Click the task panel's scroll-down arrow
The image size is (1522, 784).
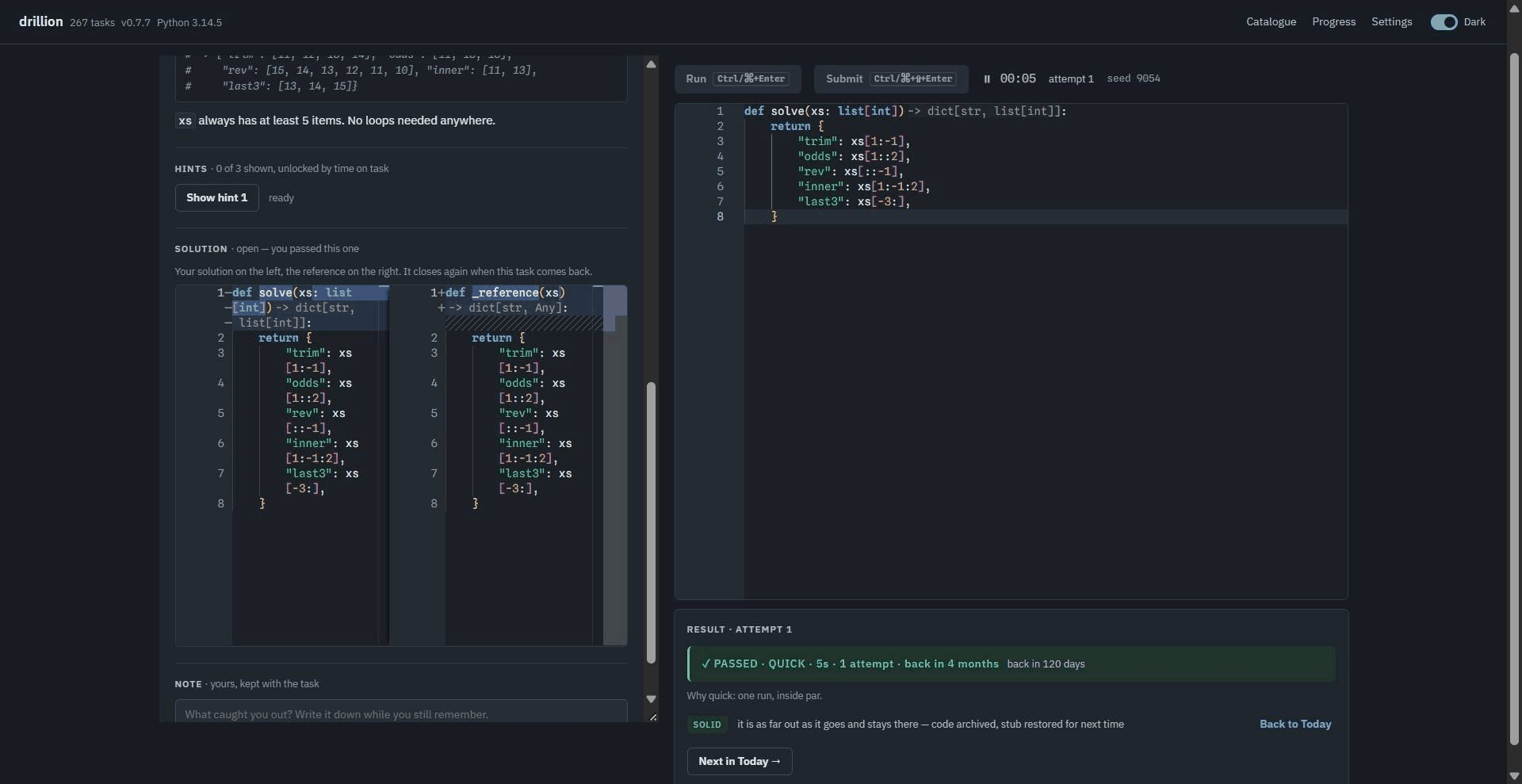click(x=651, y=698)
